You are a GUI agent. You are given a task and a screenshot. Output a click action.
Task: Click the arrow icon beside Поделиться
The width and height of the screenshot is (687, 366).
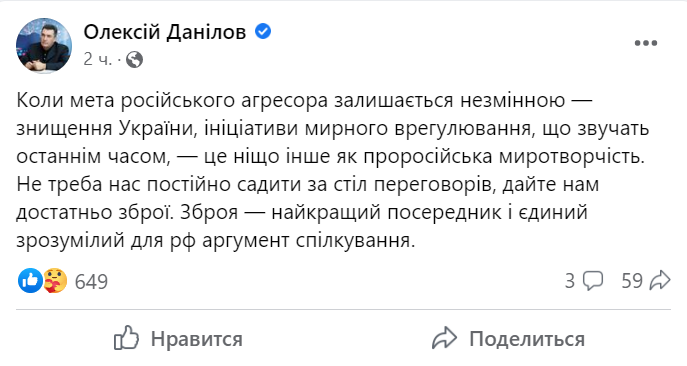click(444, 338)
